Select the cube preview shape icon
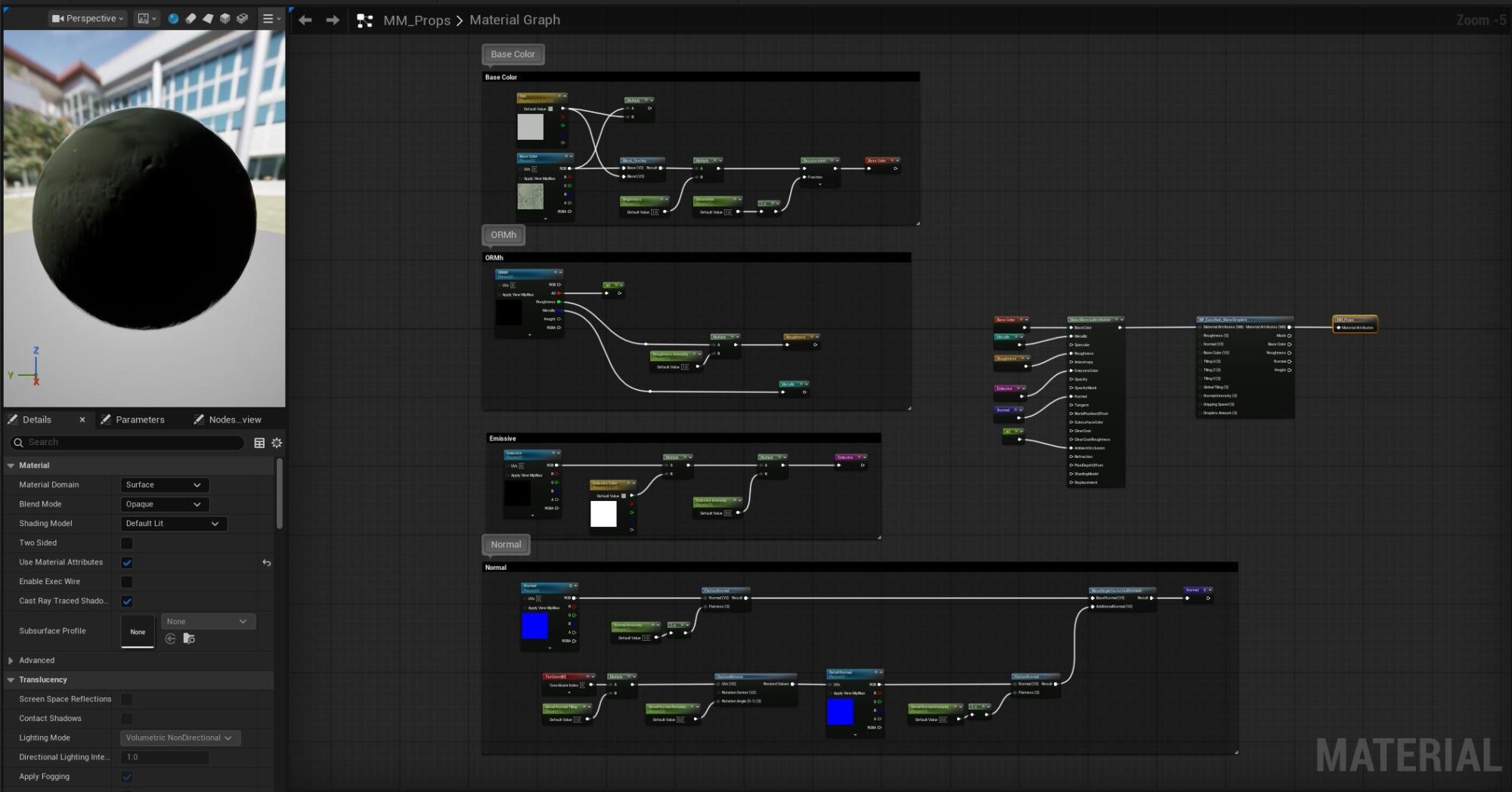The height and width of the screenshot is (792, 1512). (225, 18)
